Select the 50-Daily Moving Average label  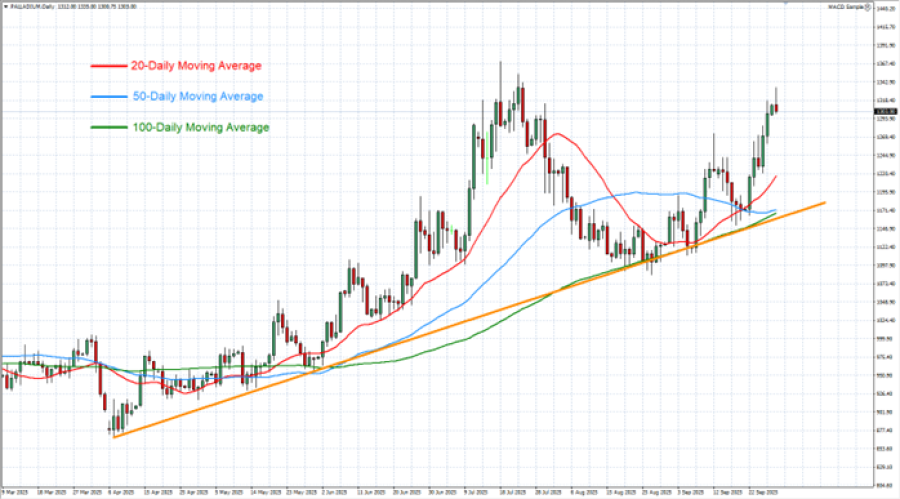(197, 97)
